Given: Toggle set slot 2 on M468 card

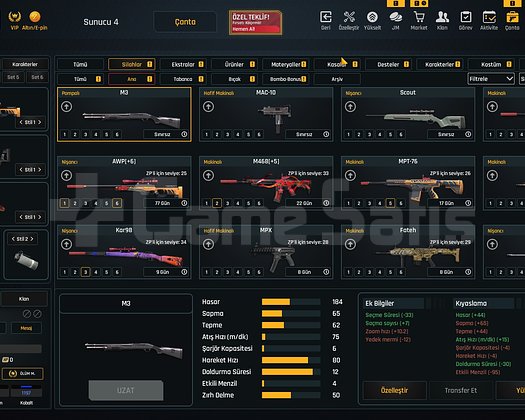Looking at the screenshot, I should (x=217, y=203).
